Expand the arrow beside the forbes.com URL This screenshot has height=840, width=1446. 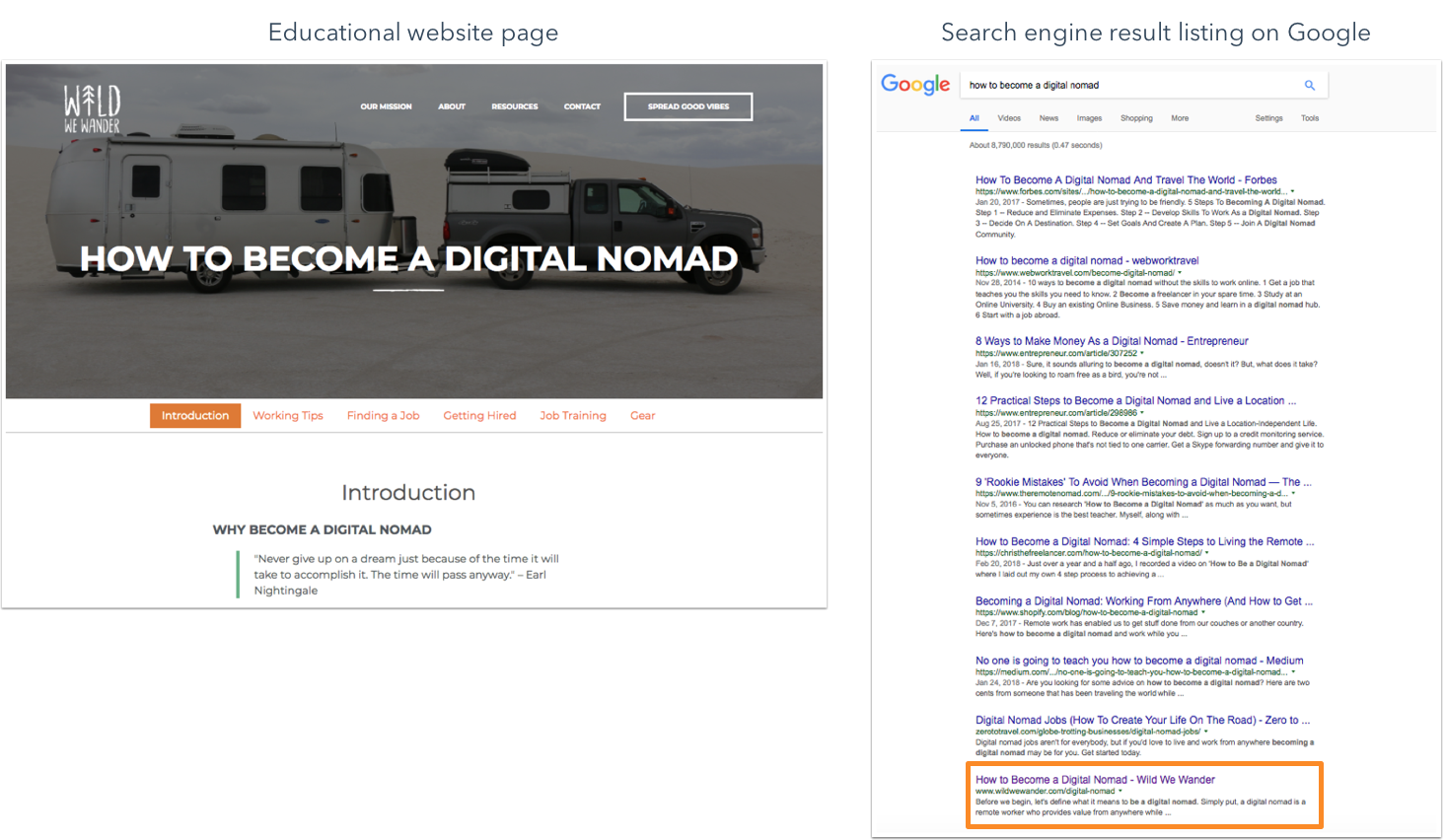(1292, 191)
